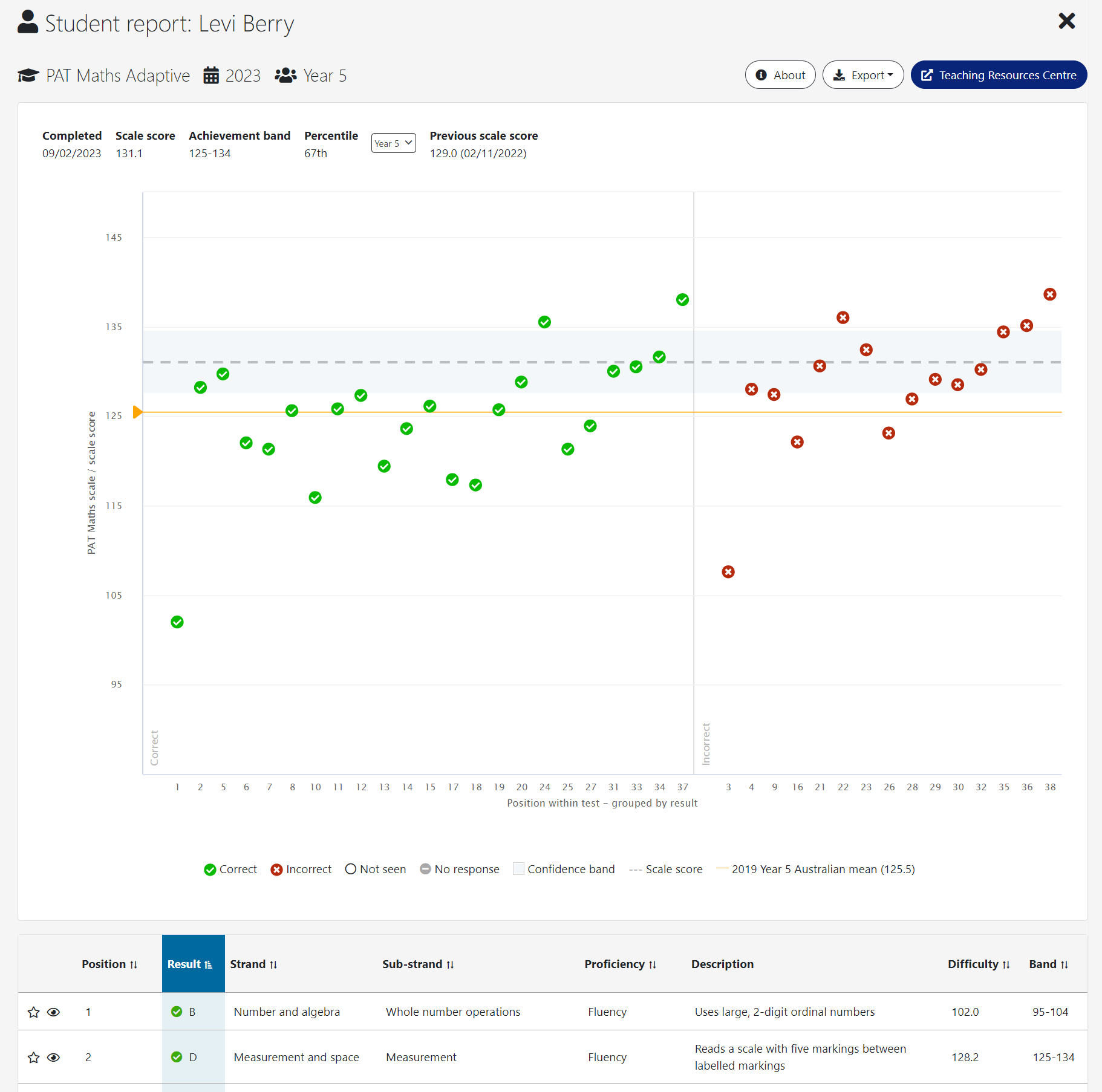Preview question 1 with the eye icon
Image resolution: width=1102 pixels, height=1092 pixels.
tap(54, 1012)
